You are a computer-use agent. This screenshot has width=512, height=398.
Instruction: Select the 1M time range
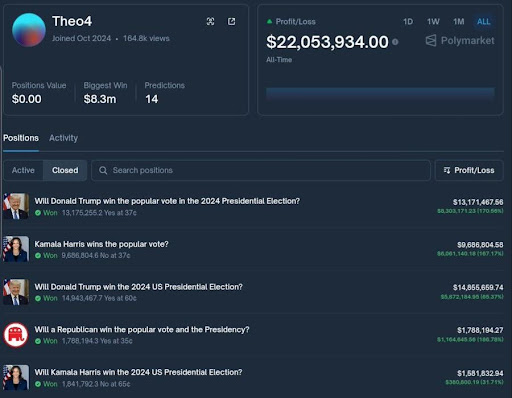point(458,22)
